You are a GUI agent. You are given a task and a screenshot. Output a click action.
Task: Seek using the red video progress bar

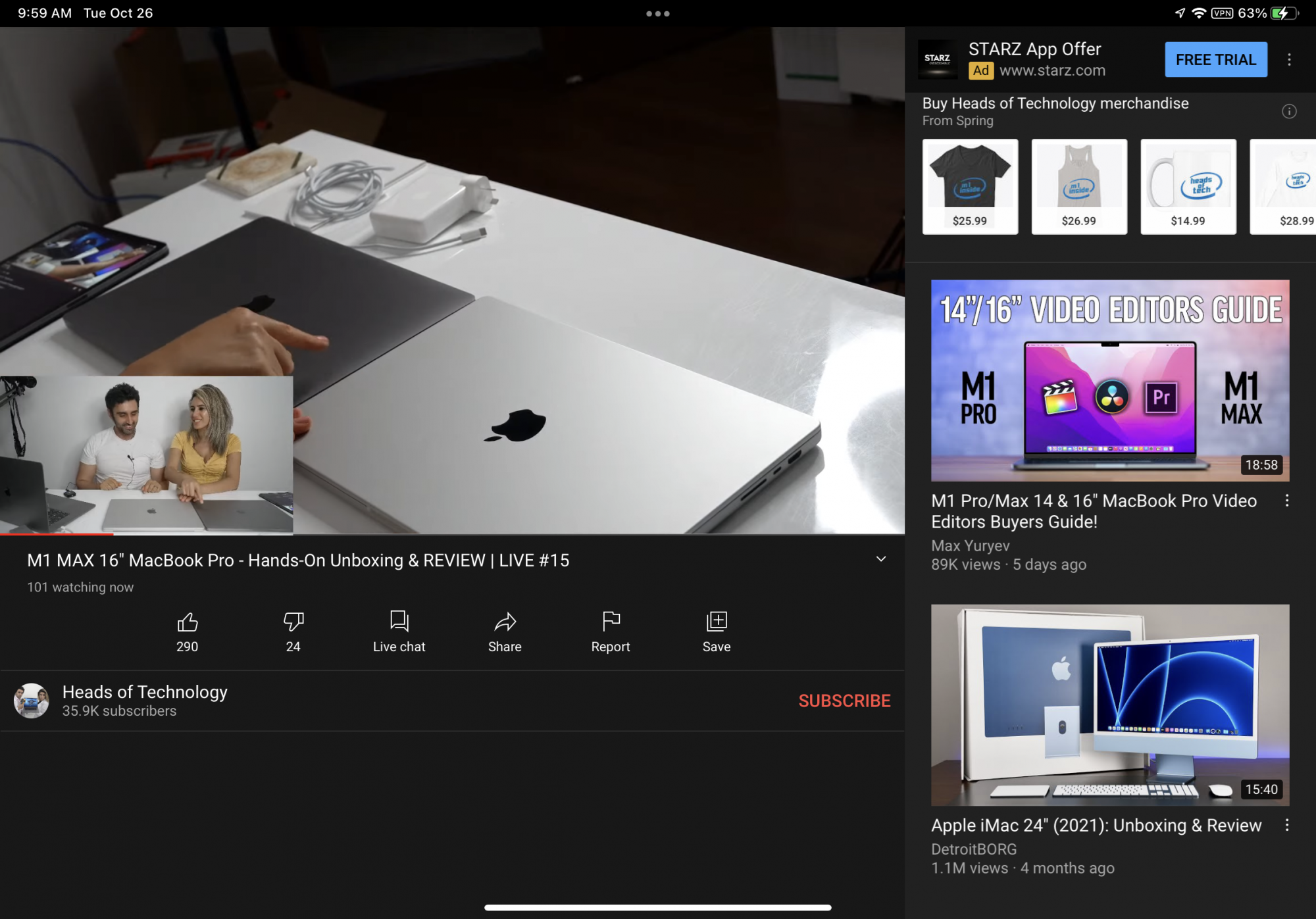click(x=57, y=534)
